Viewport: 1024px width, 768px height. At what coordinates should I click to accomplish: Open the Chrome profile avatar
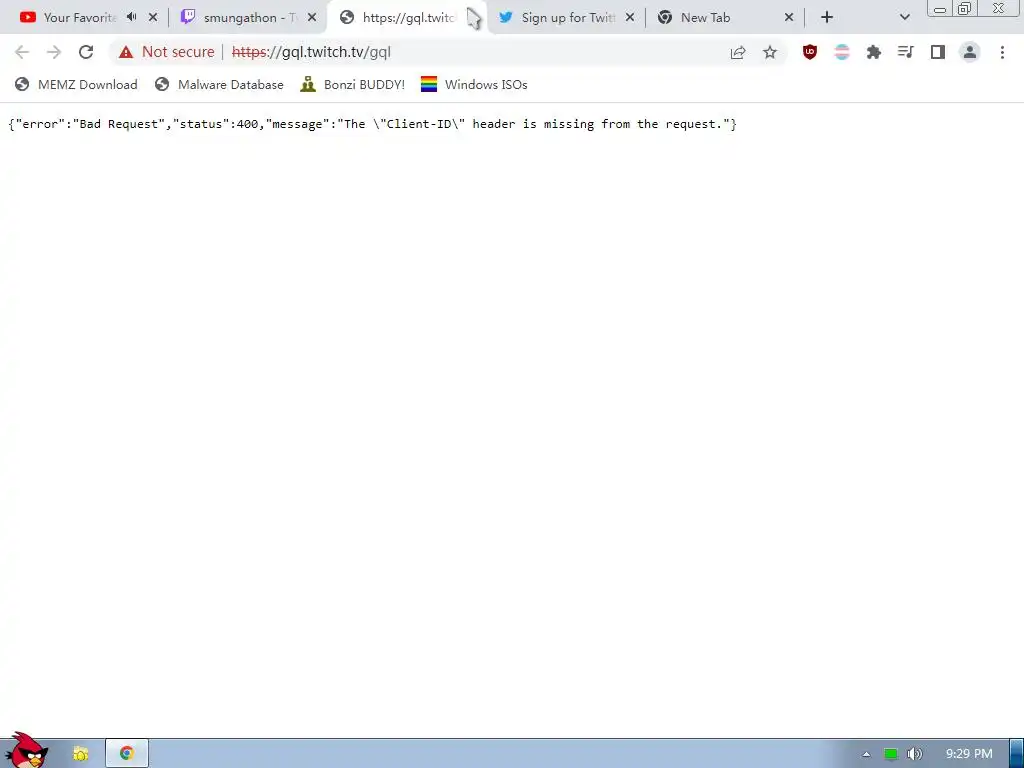[x=970, y=52]
